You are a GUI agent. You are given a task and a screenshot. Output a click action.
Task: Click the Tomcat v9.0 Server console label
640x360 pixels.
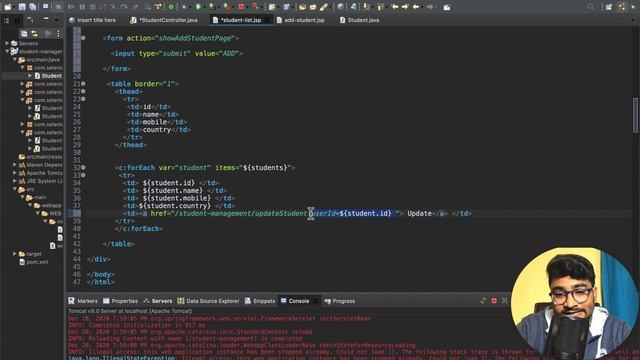130,311
